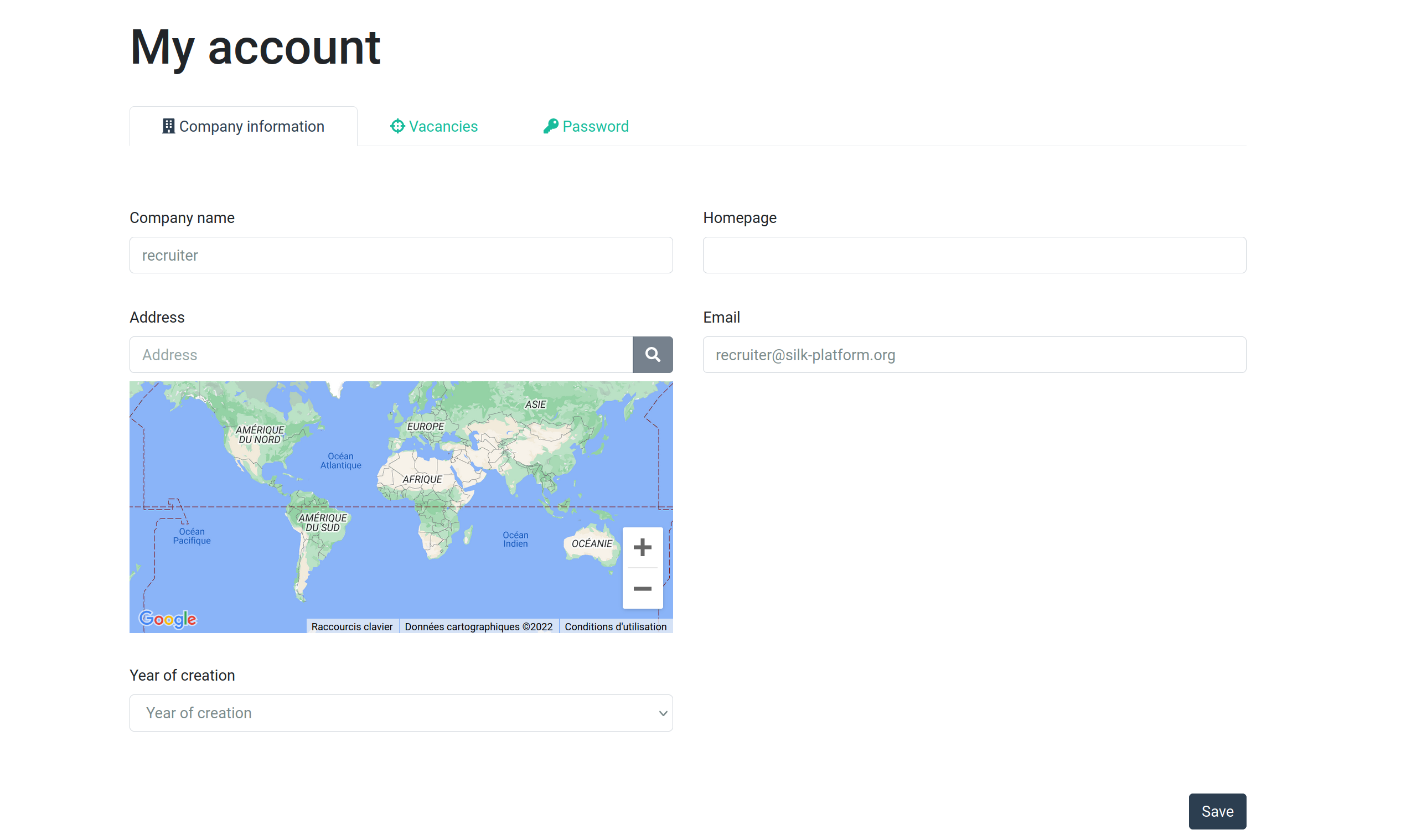Viewport: 1401px width, 840px height.
Task: Open Raccourcis clavier map link
Action: 351,626
